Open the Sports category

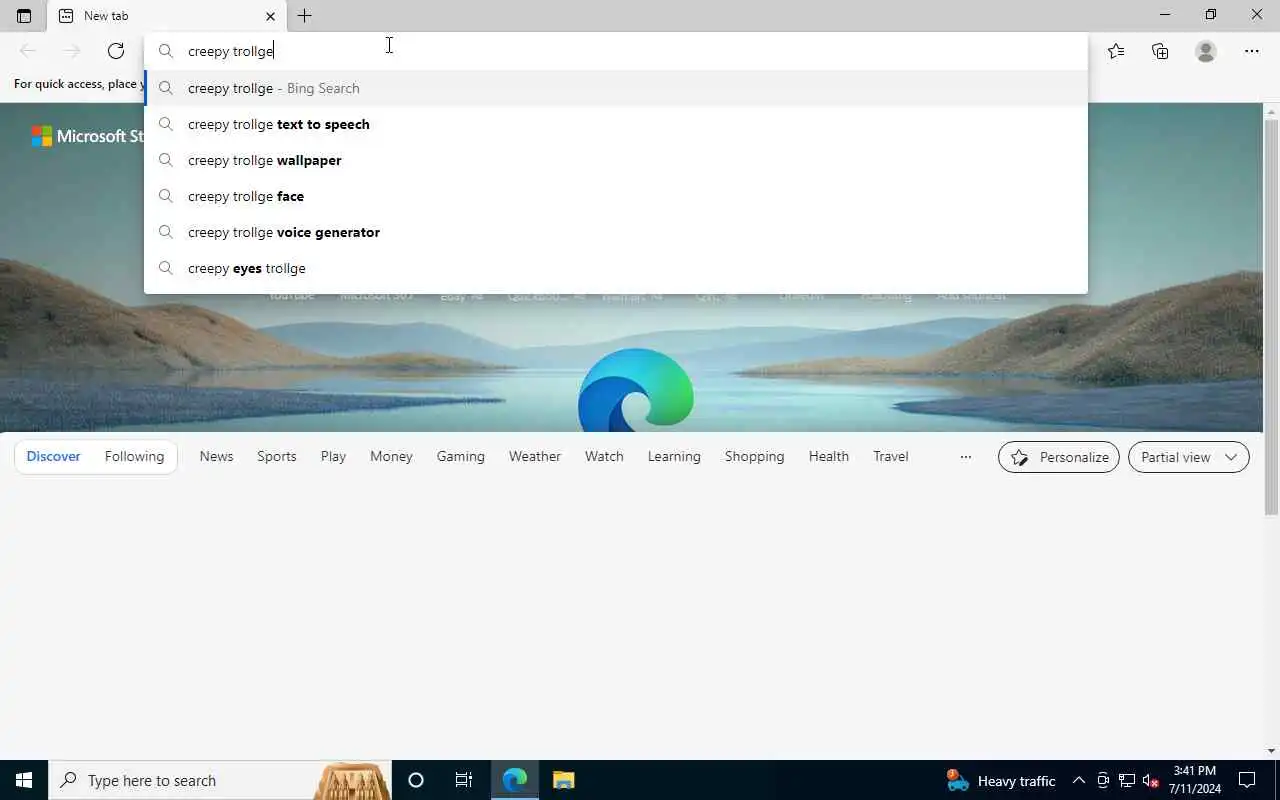pos(277,456)
